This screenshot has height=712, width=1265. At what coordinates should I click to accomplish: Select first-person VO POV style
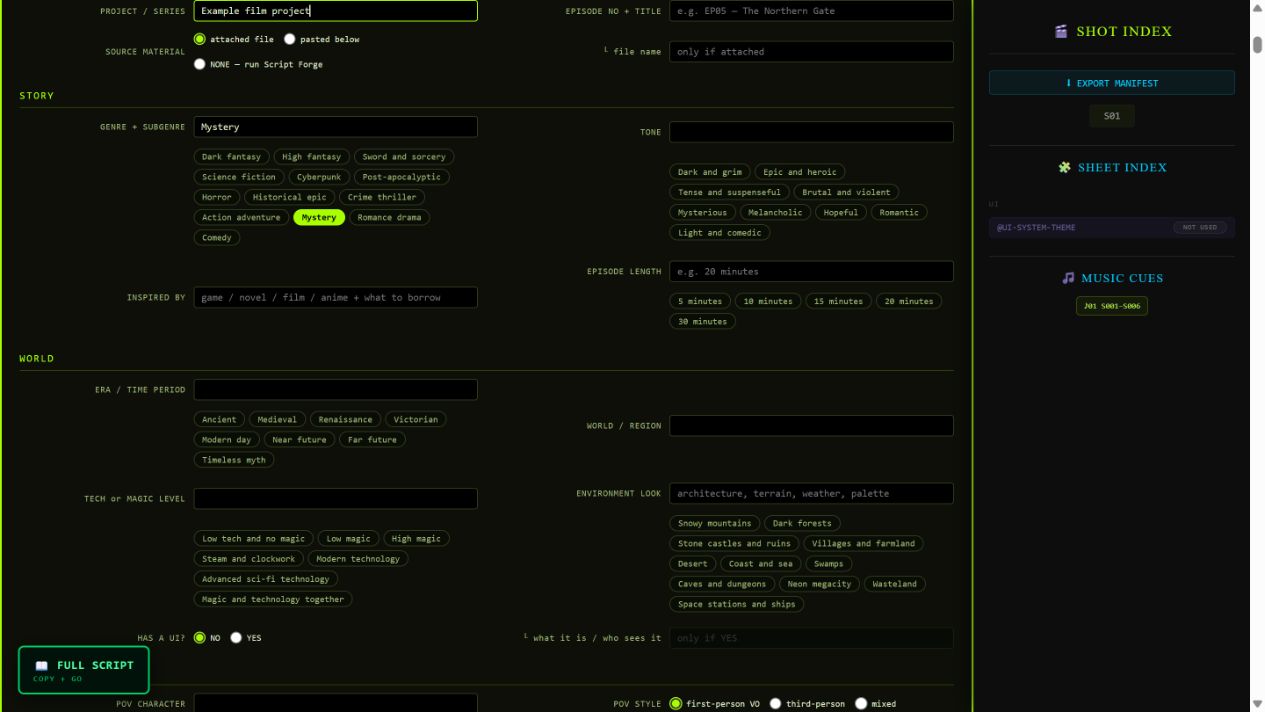[x=676, y=704]
